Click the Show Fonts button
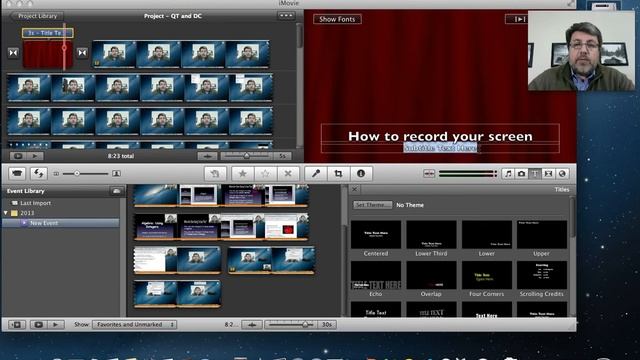Image resolution: width=640 pixels, height=360 pixels. pos(337,19)
